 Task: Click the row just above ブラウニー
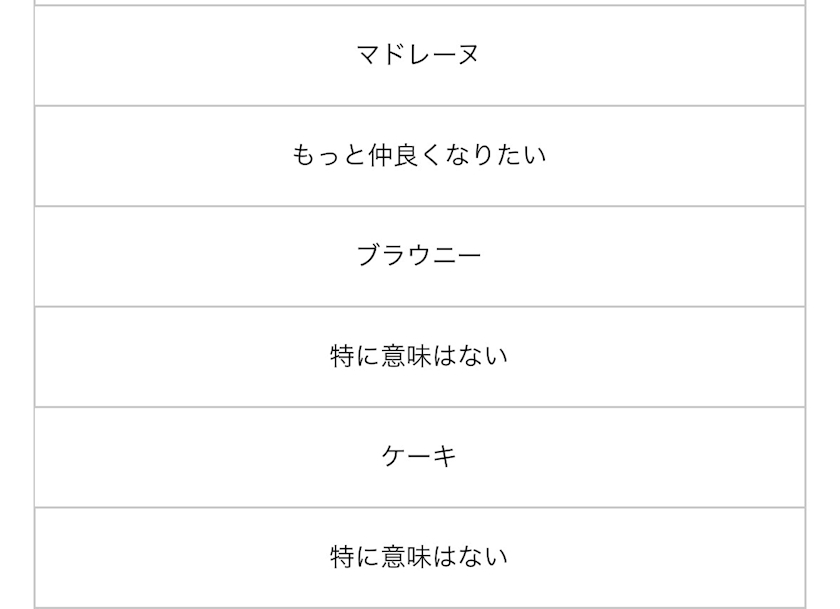tap(419, 156)
